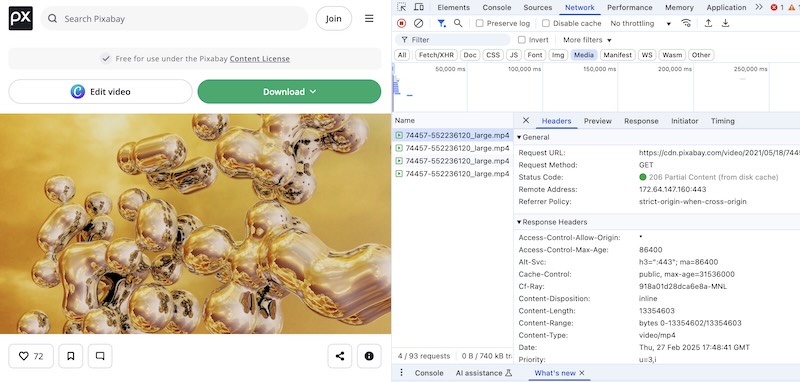Click the network Filter text field

453,40
